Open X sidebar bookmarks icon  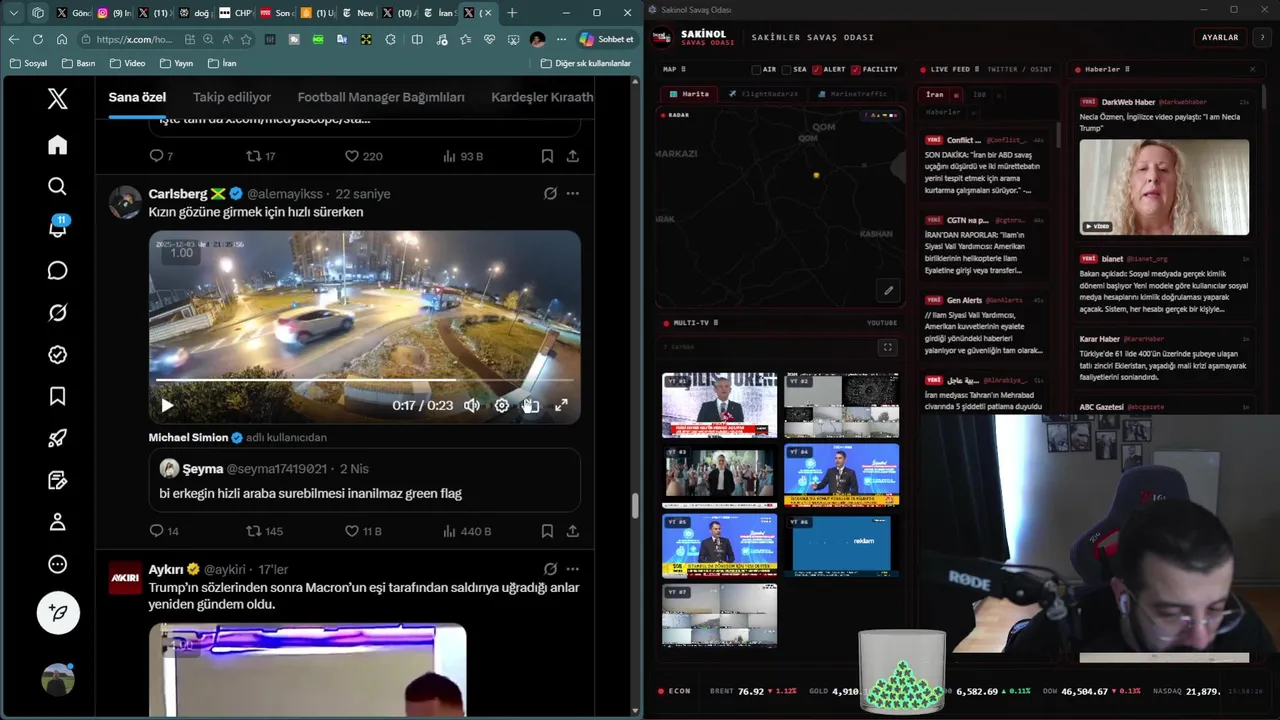point(57,397)
